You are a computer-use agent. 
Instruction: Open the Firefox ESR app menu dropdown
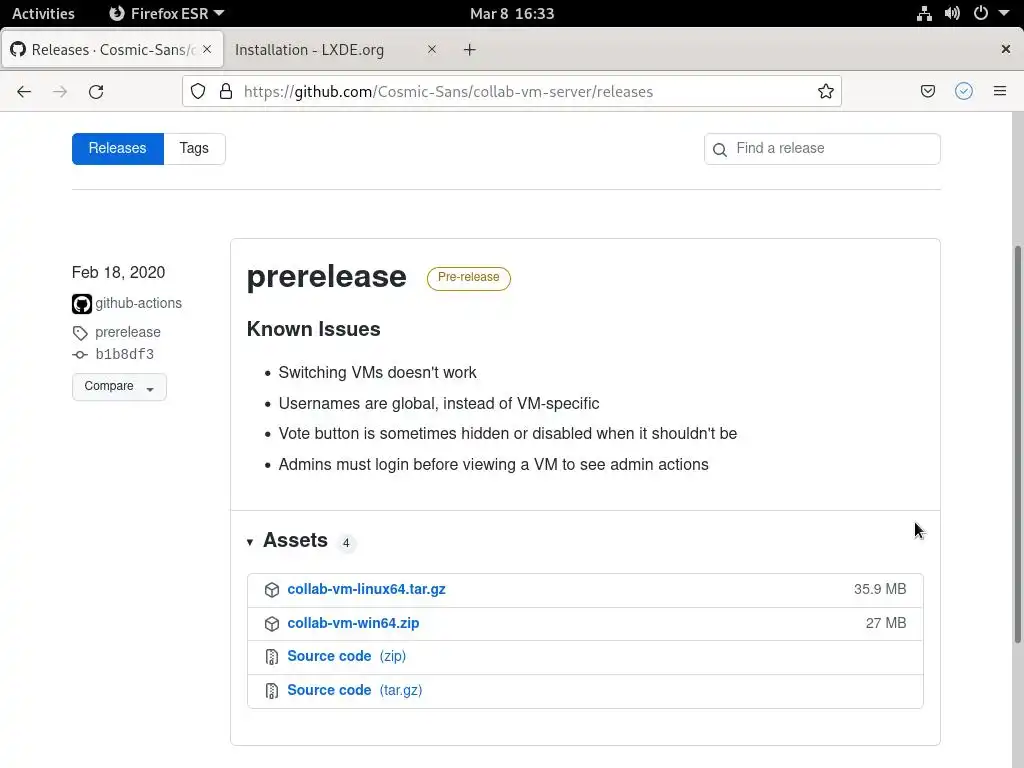(x=167, y=13)
